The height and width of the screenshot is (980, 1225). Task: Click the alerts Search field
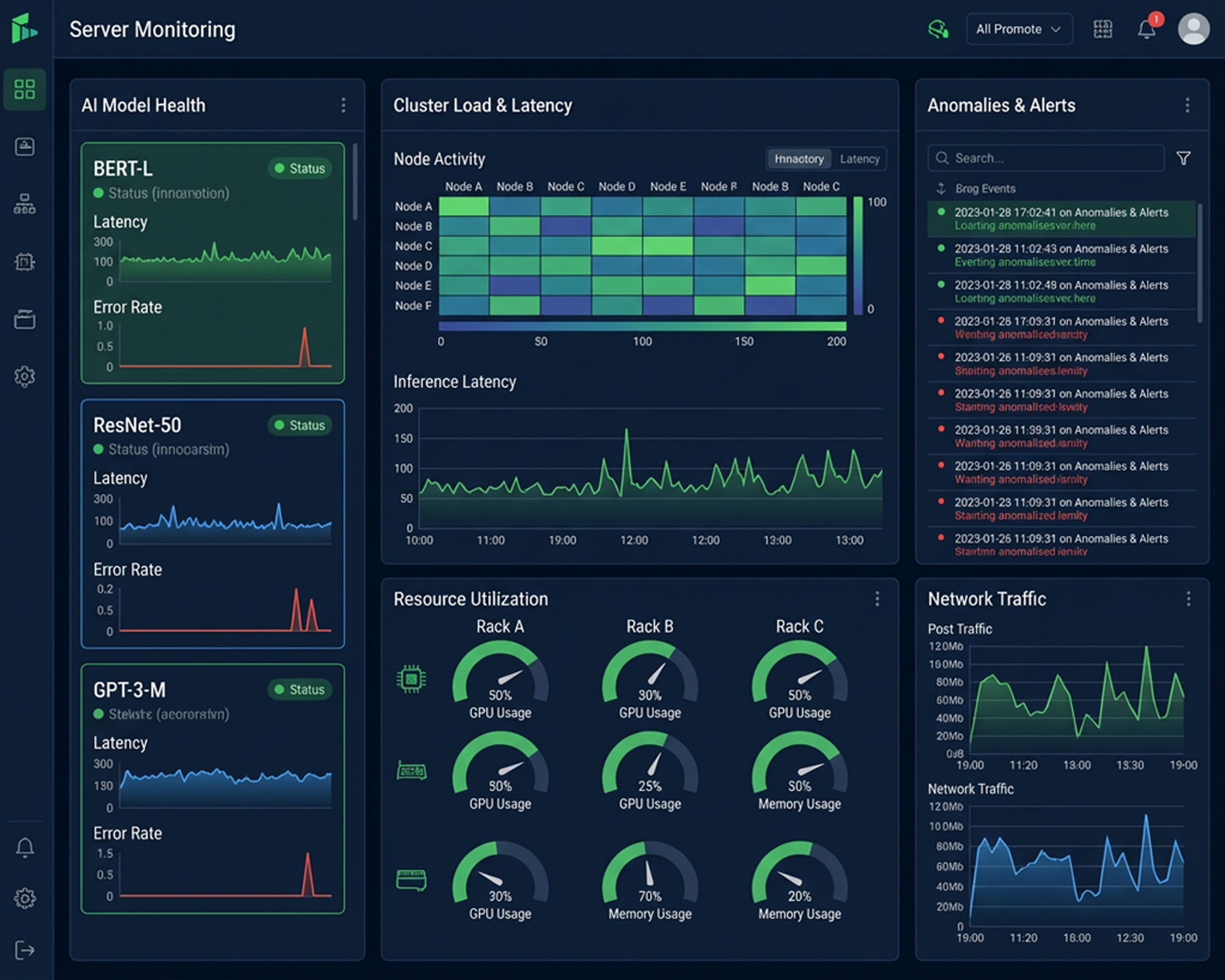[x=1046, y=158]
